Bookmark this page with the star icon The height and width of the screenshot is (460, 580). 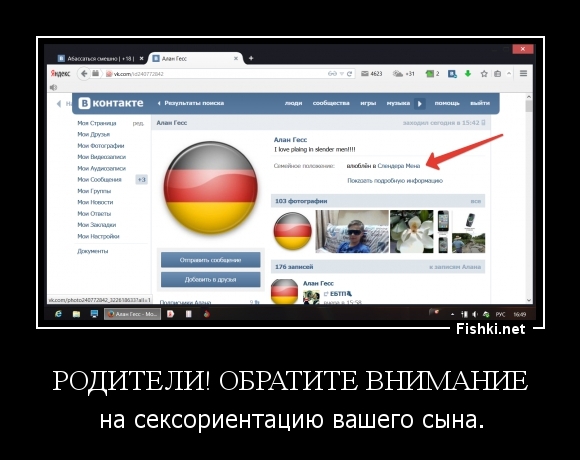pos(484,74)
